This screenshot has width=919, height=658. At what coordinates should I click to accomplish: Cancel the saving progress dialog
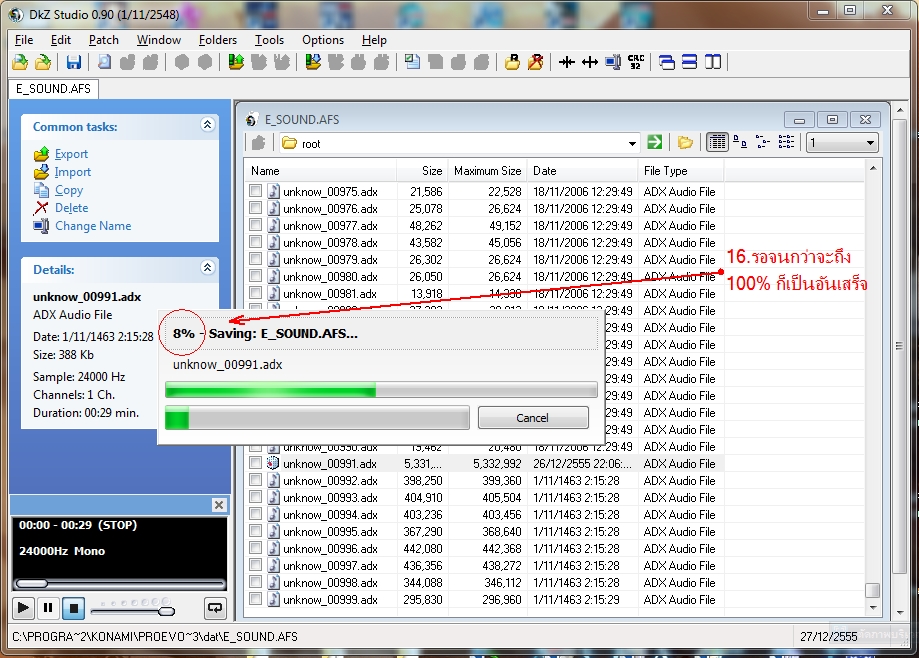533,418
